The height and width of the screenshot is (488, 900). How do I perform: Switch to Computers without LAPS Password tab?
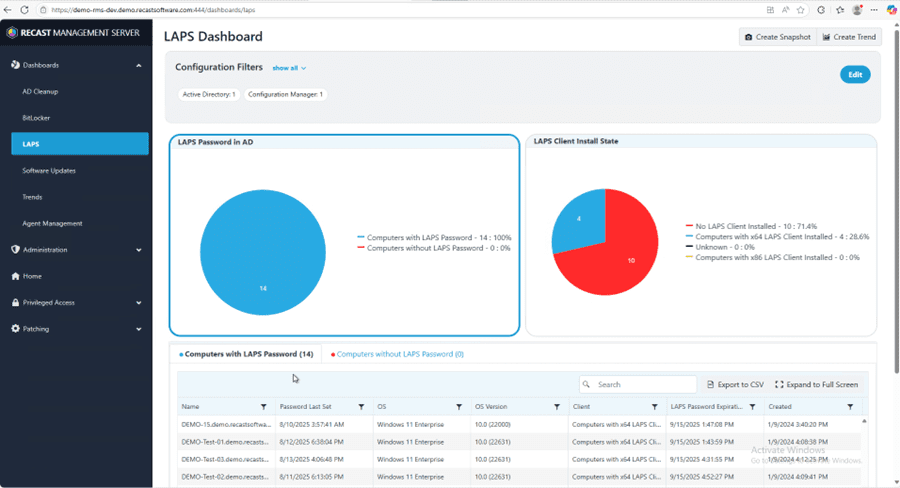[x=398, y=354]
